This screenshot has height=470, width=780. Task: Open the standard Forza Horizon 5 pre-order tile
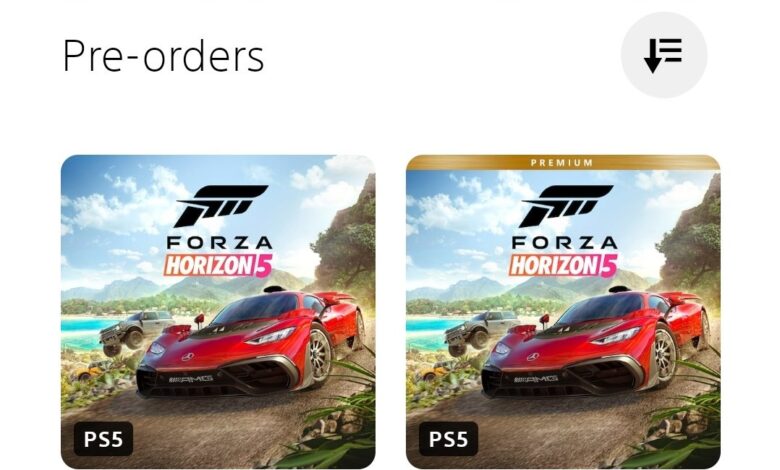218,312
